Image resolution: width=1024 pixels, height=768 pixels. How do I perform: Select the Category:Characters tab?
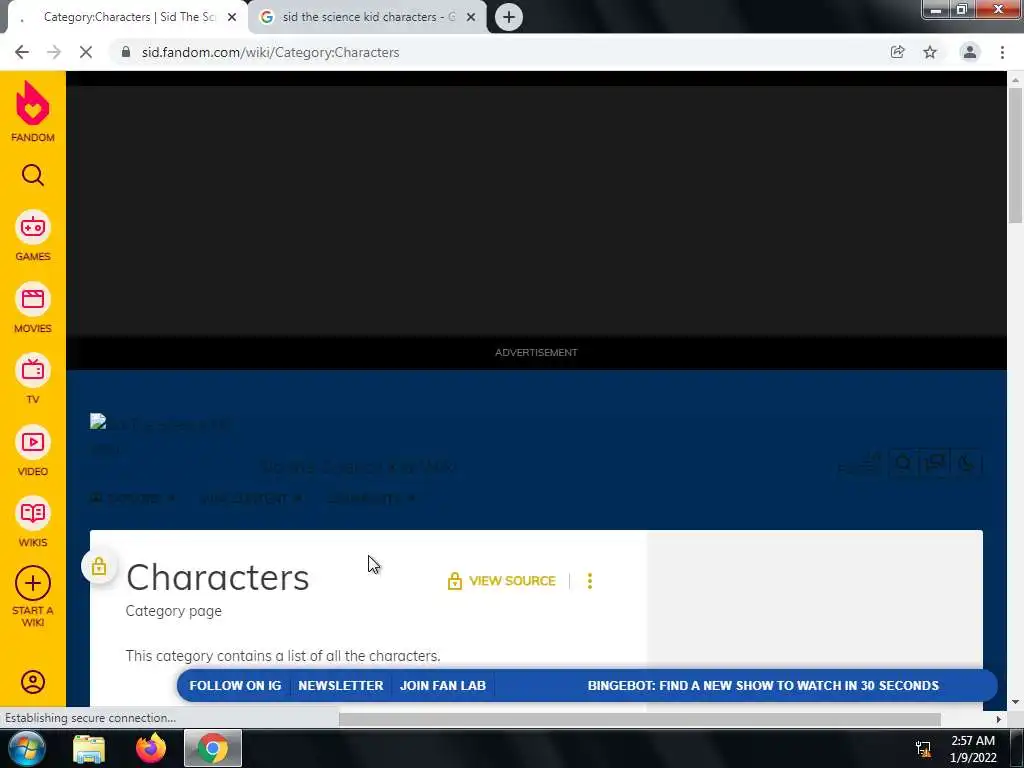pos(127,18)
